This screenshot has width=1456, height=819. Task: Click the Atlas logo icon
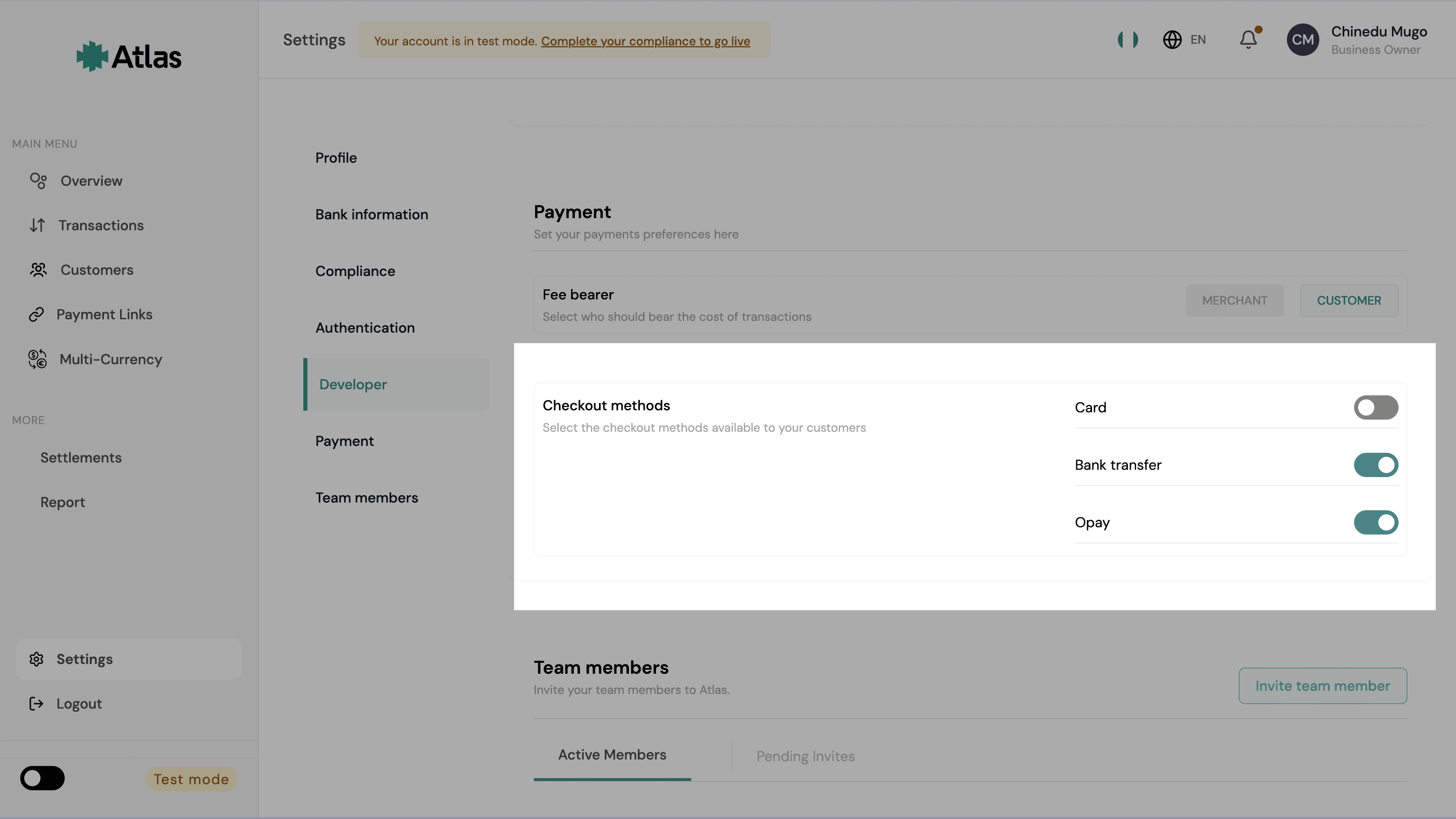click(x=92, y=56)
